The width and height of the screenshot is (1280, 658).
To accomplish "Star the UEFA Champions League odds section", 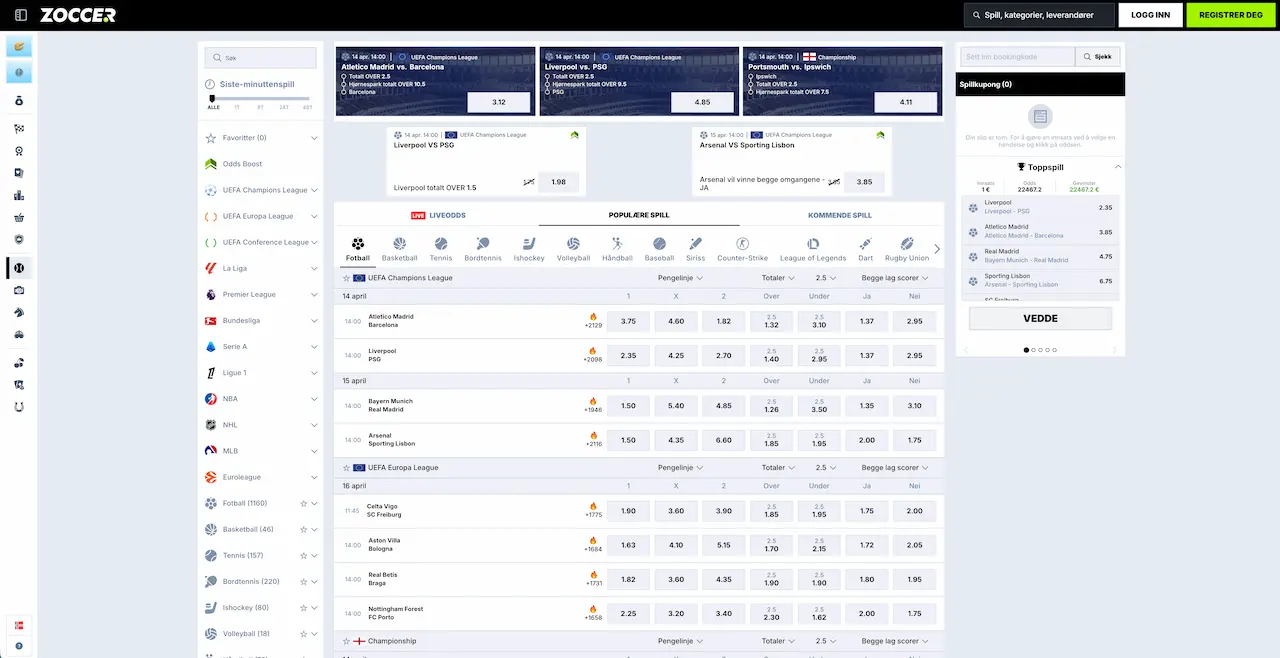I will pos(347,278).
